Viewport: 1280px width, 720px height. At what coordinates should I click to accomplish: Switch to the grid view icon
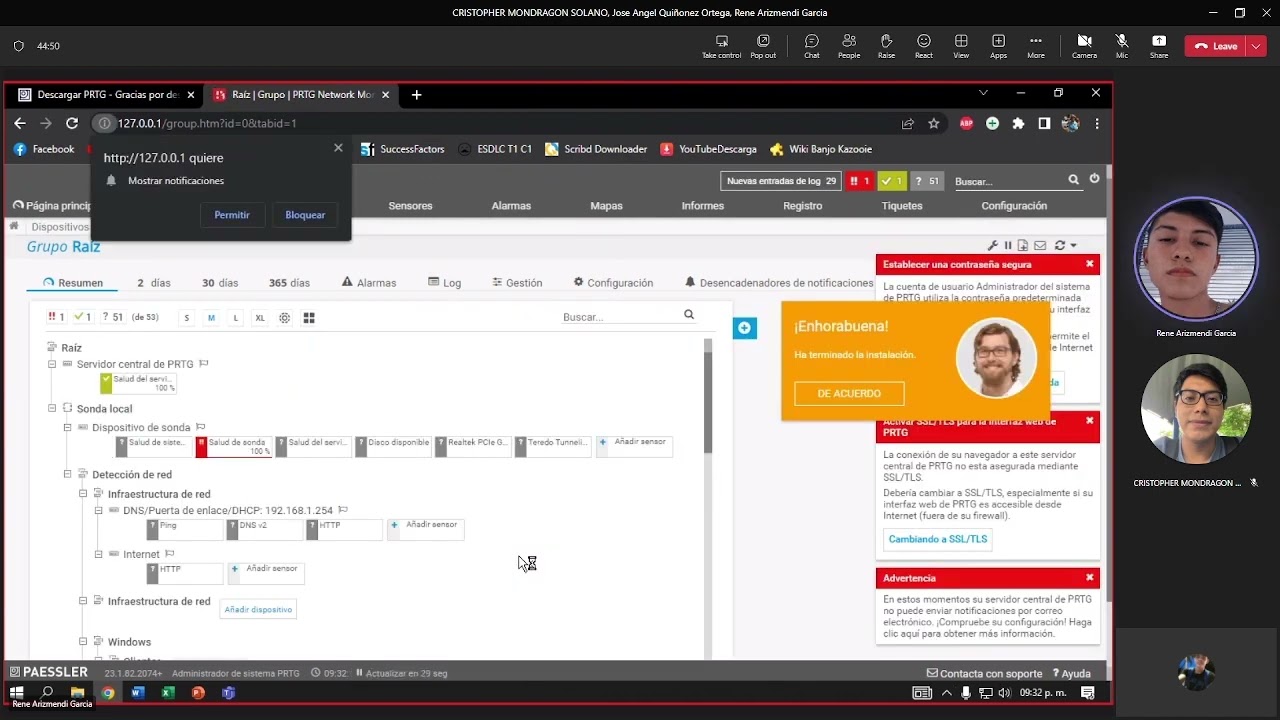pyautogui.click(x=309, y=318)
